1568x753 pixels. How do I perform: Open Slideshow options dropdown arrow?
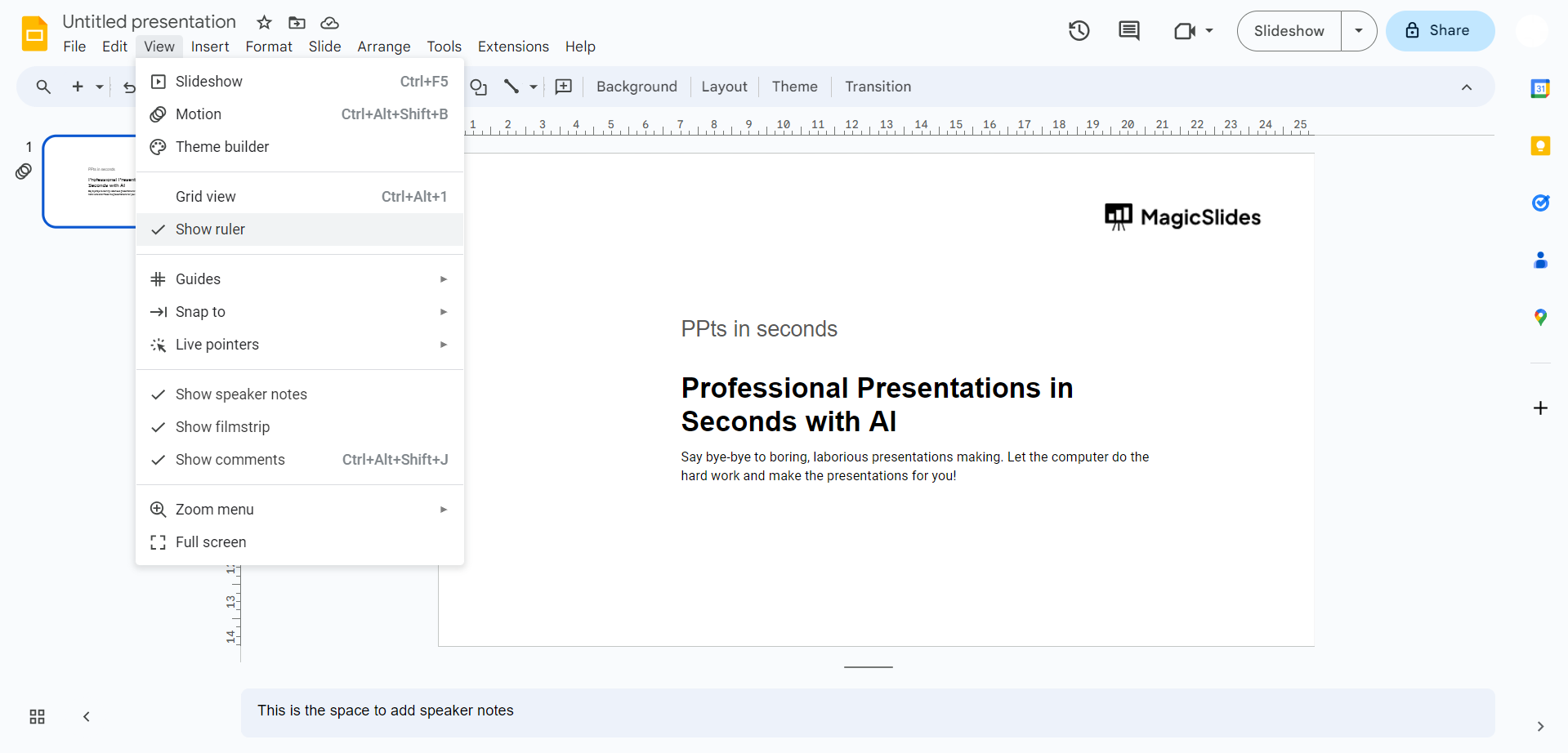[x=1358, y=31]
